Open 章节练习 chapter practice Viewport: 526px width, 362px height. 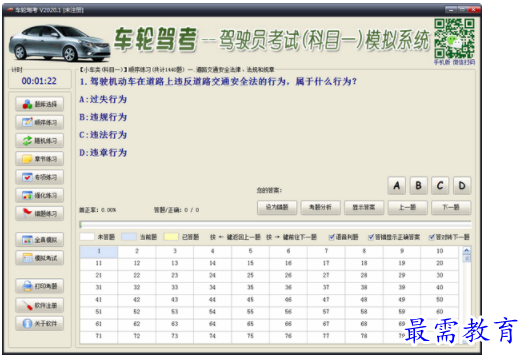[x=40, y=159]
